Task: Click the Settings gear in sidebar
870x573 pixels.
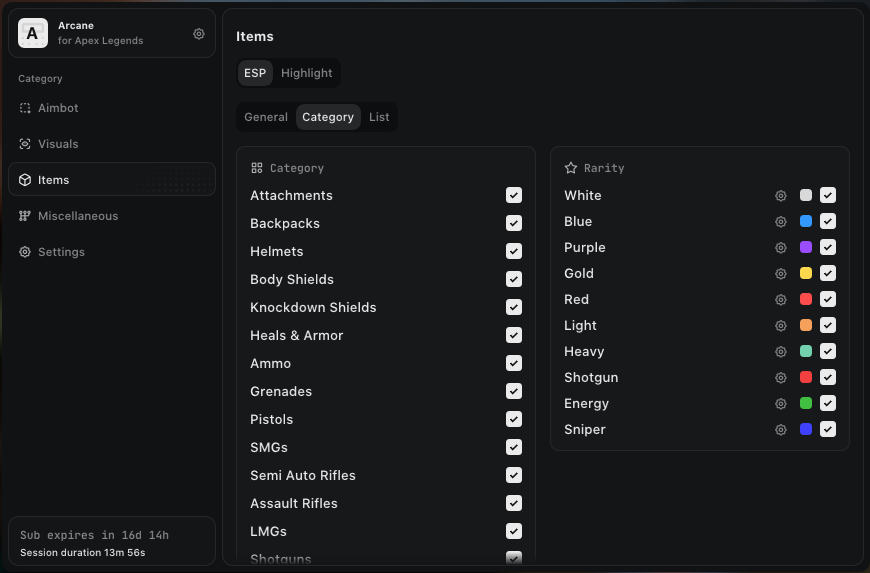Action: [25, 252]
